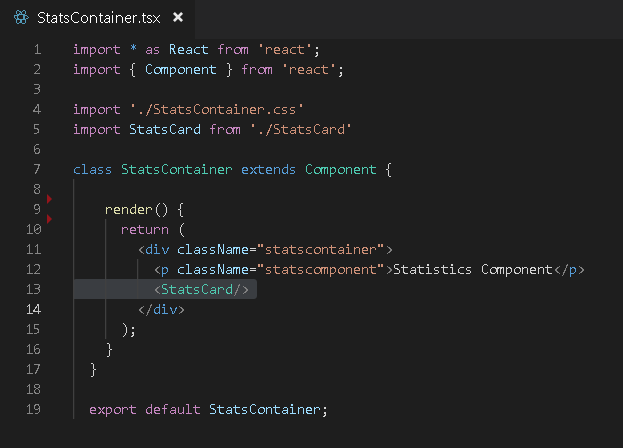The width and height of the screenshot is (623, 448).
Task: Click 'Component' inside the import braces
Action: [181, 69]
